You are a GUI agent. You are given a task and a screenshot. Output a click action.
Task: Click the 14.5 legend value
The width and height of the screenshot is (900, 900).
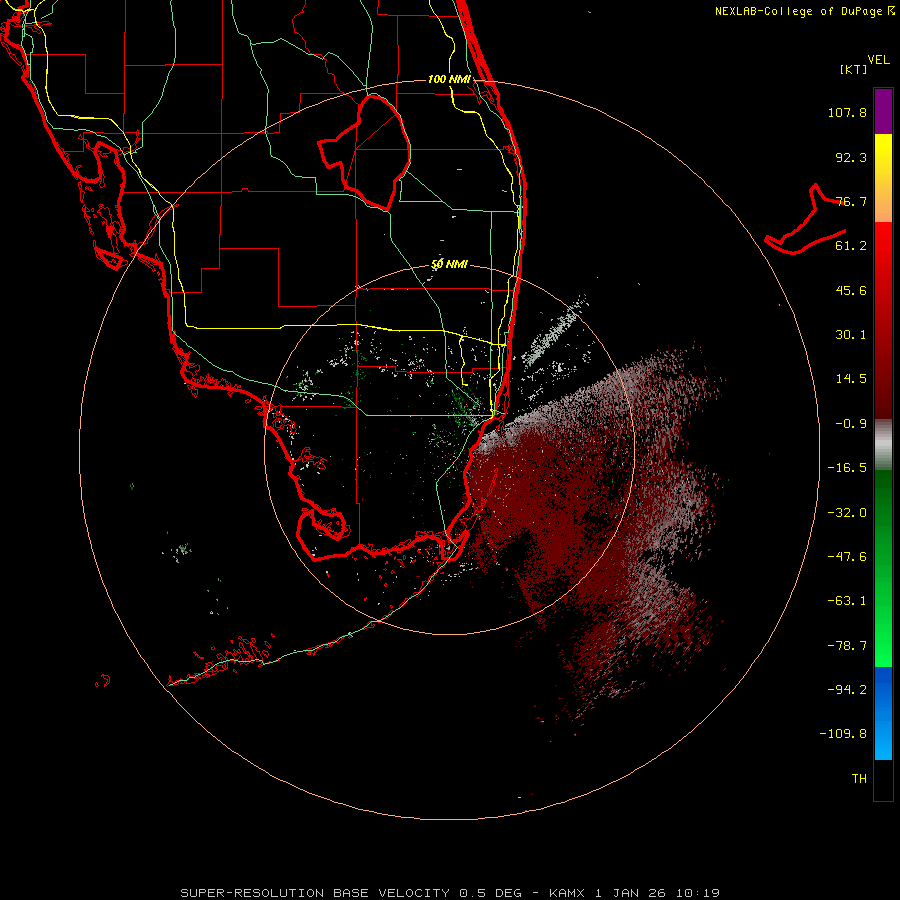pos(851,379)
